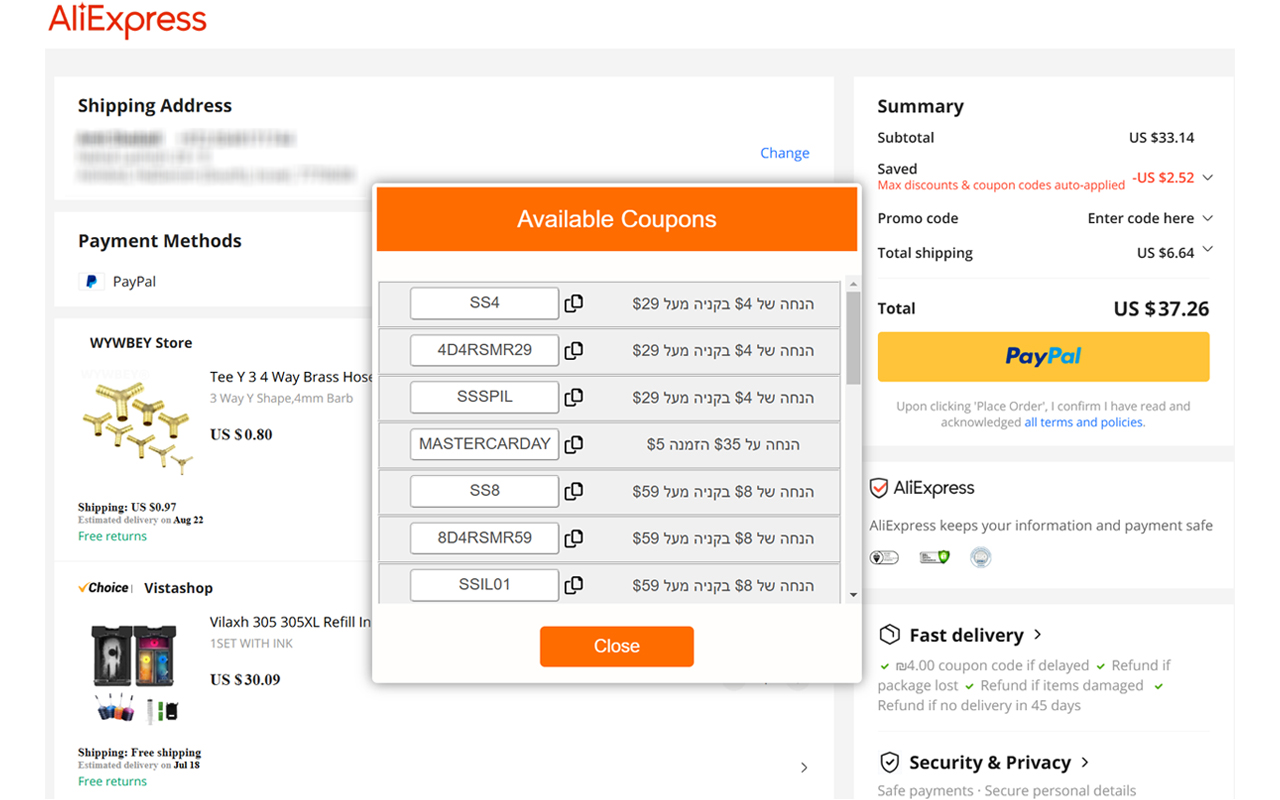Viewport: 1280px width, 800px height.
Task: Pay with the yellow PayPal button
Action: click(x=1043, y=357)
